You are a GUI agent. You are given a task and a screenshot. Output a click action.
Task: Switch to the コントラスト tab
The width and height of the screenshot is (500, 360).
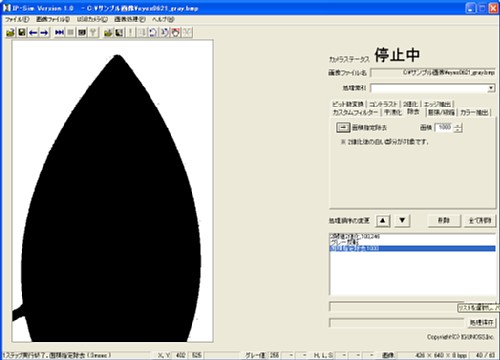click(383, 104)
